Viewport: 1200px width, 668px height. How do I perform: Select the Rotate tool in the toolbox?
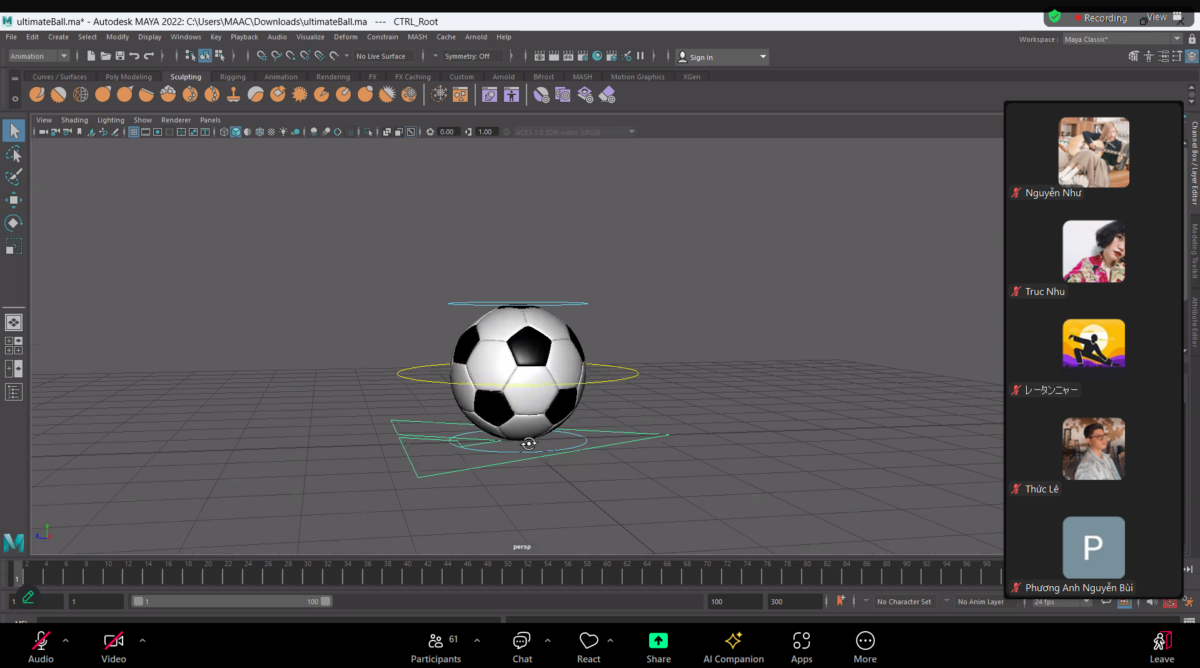click(x=14, y=223)
